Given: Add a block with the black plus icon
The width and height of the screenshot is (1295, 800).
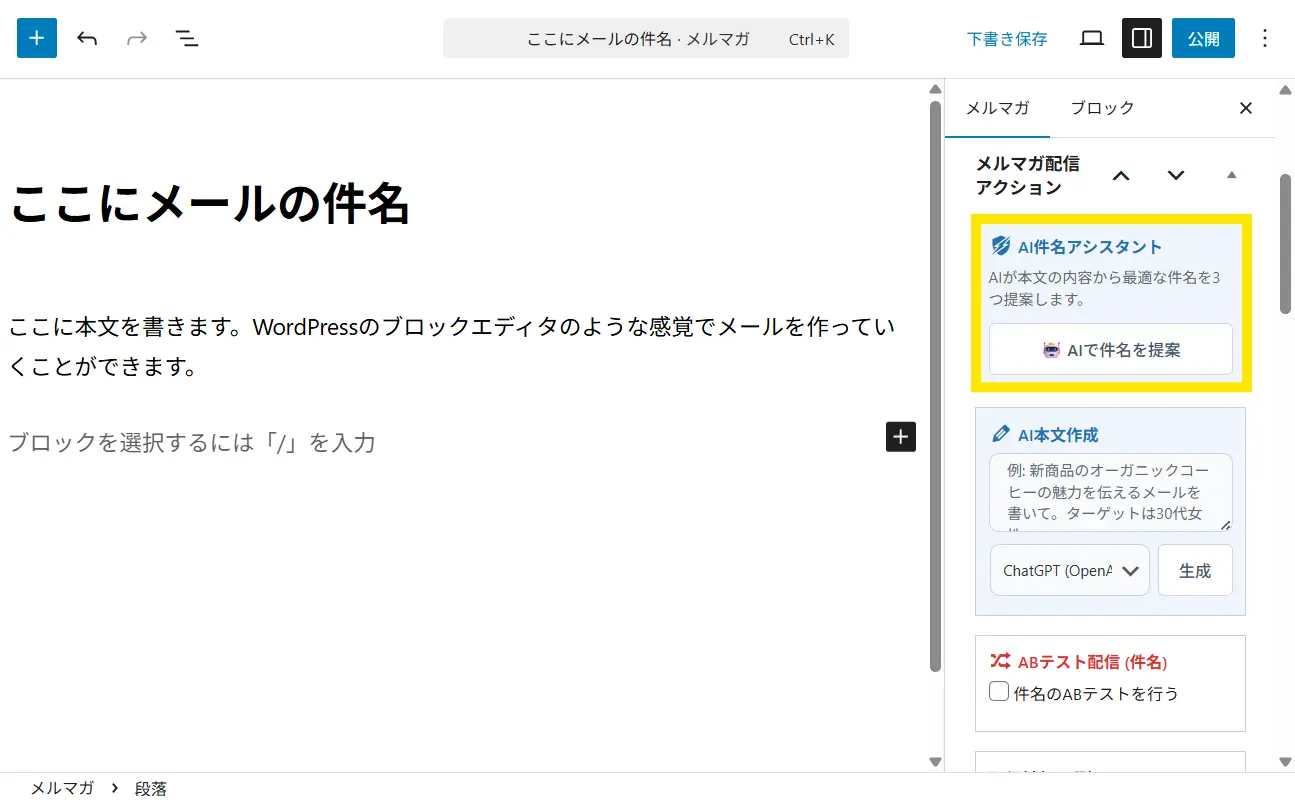Looking at the screenshot, I should coord(900,436).
